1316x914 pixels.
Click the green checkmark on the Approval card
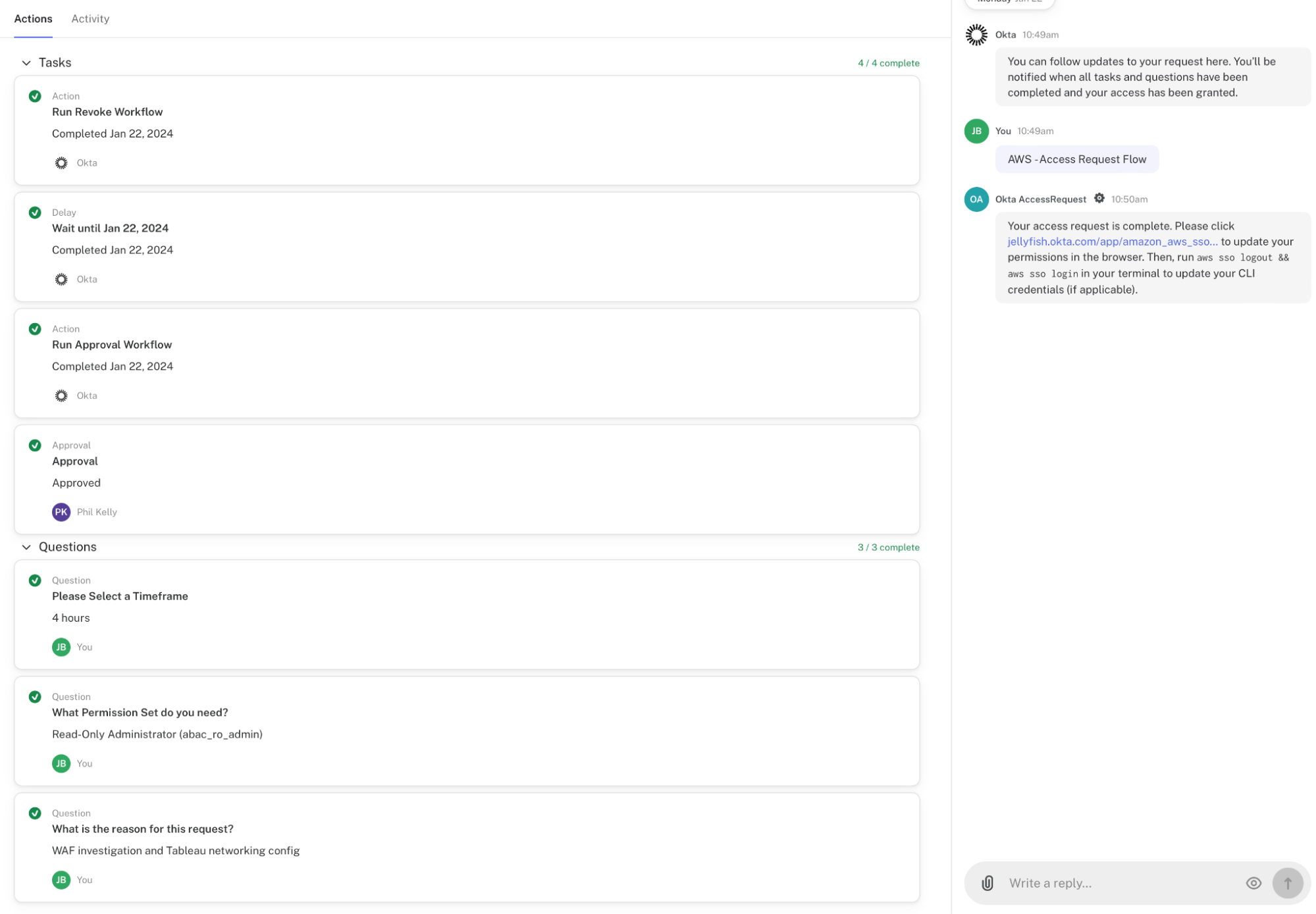pyautogui.click(x=34, y=445)
